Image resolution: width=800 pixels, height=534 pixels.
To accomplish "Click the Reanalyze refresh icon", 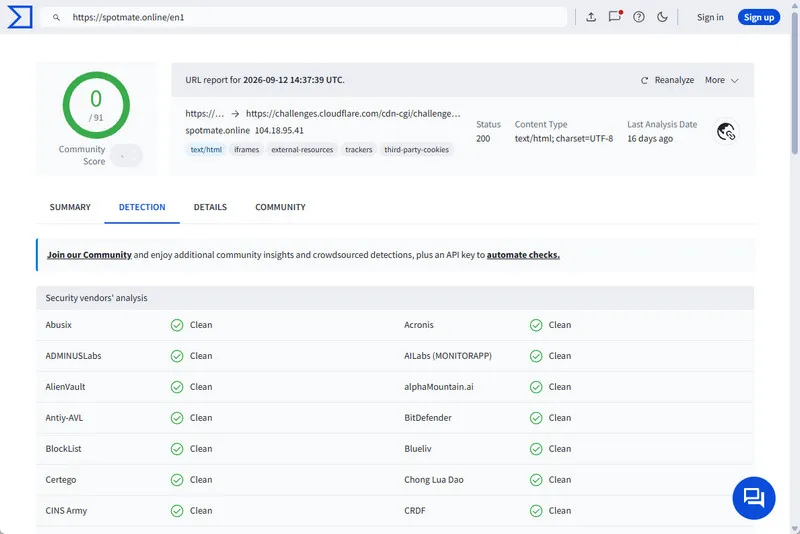I will coord(644,80).
